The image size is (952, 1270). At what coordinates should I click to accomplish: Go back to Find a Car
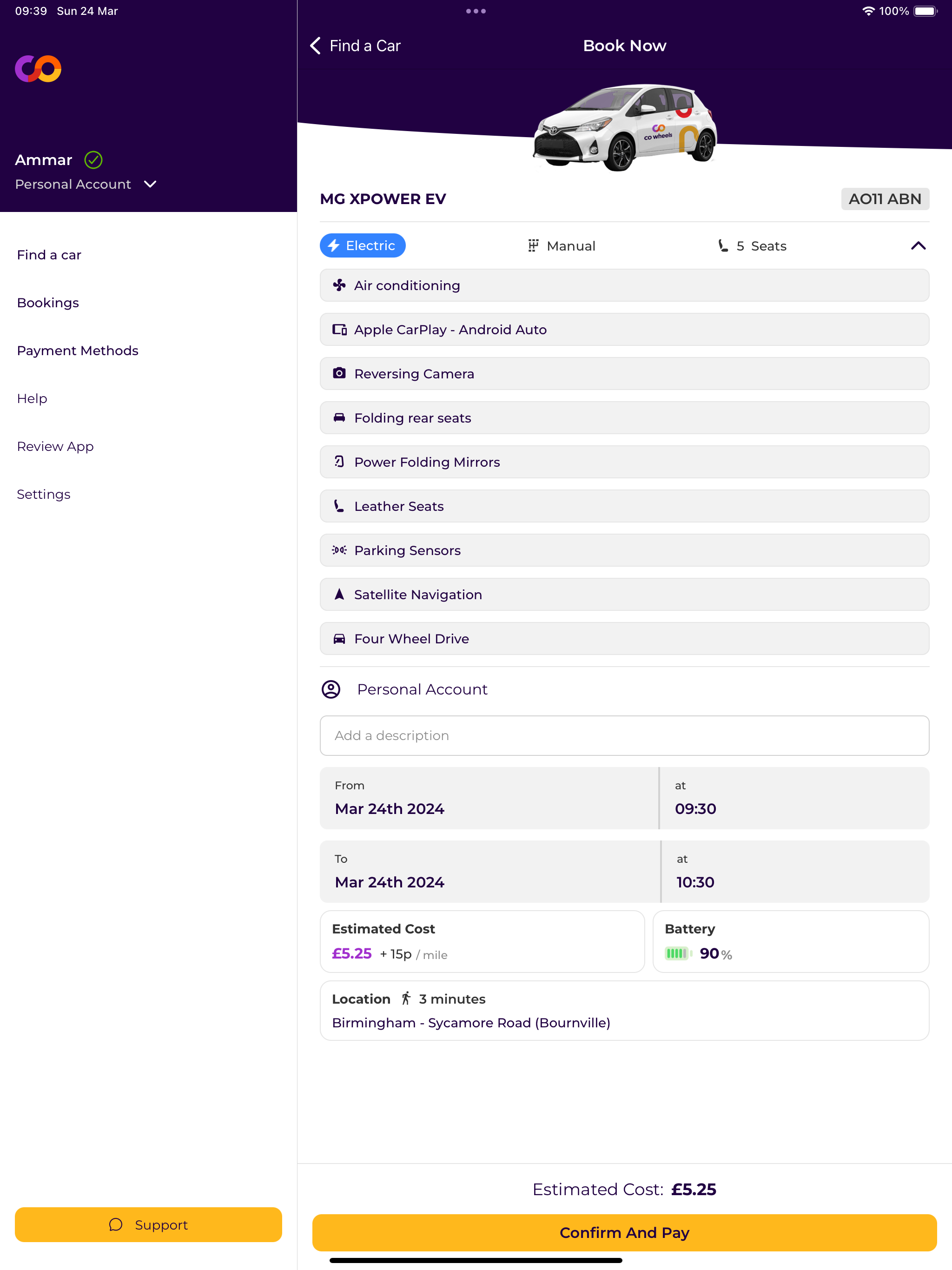pyautogui.click(x=356, y=46)
